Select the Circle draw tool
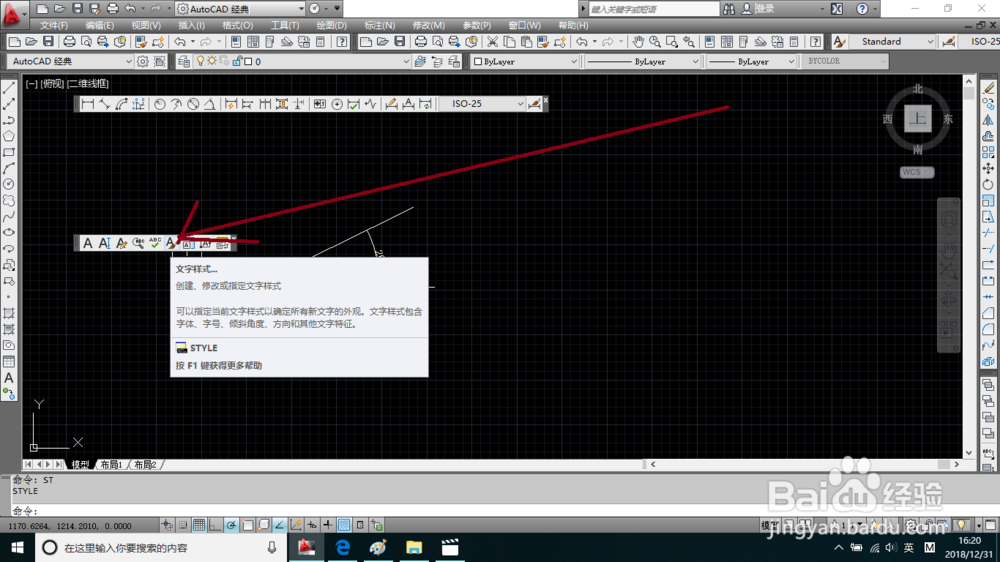The height and width of the screenshot is (562, 1000). coord(9,184)
